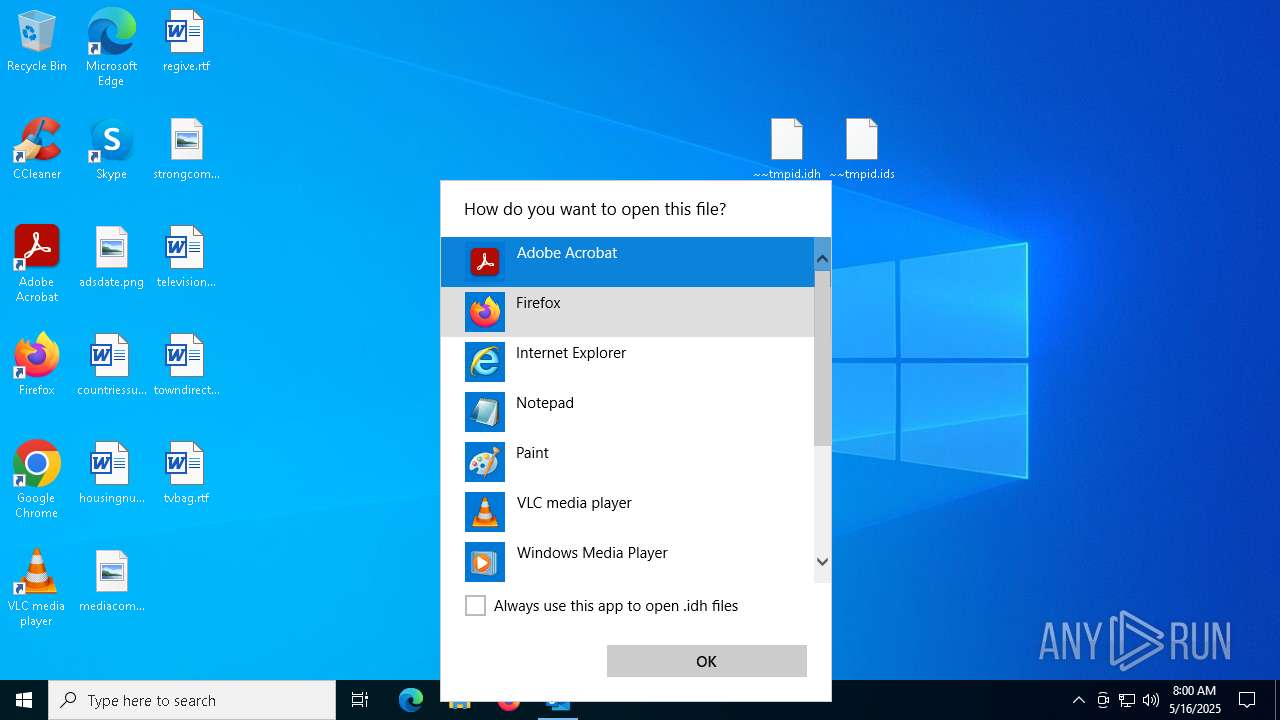
Task: Select the towndirect... Word document
Action: pos(186,366)
